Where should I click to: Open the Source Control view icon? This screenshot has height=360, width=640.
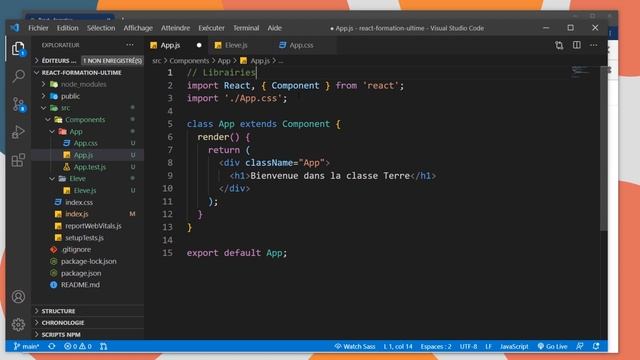click(18, 104)
